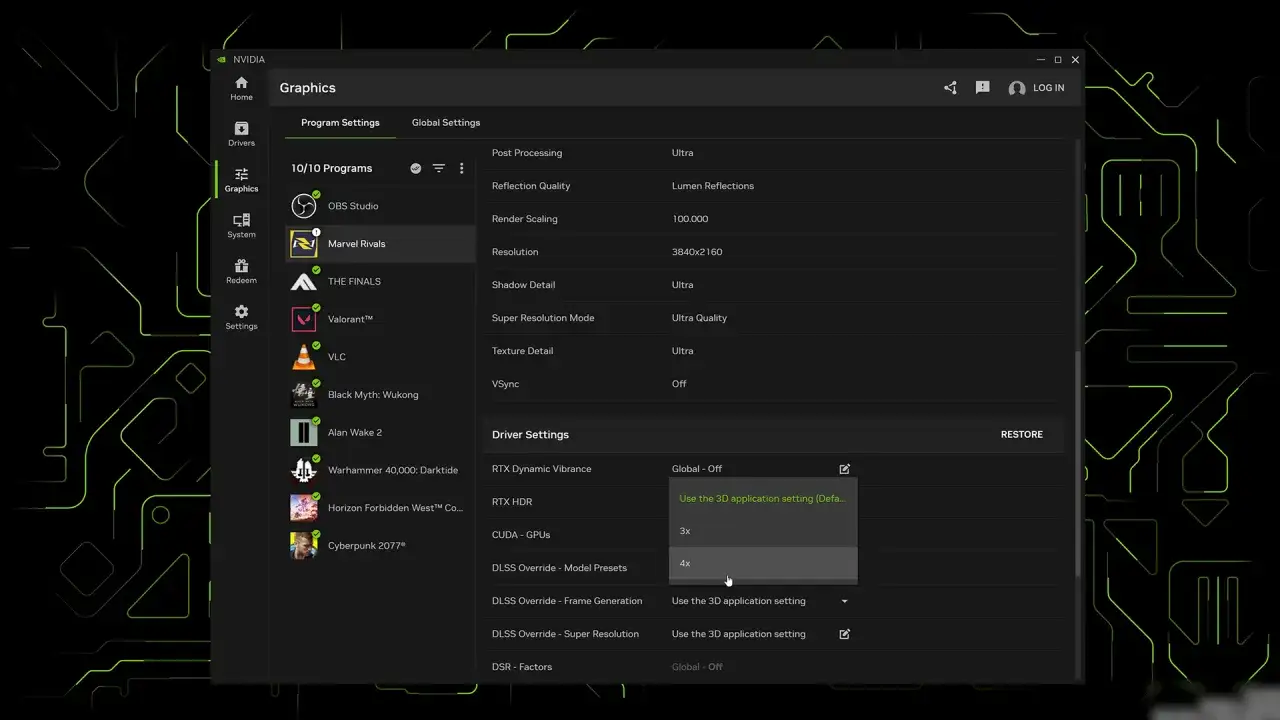Click the 3840x2160 Resolution value

697,252
